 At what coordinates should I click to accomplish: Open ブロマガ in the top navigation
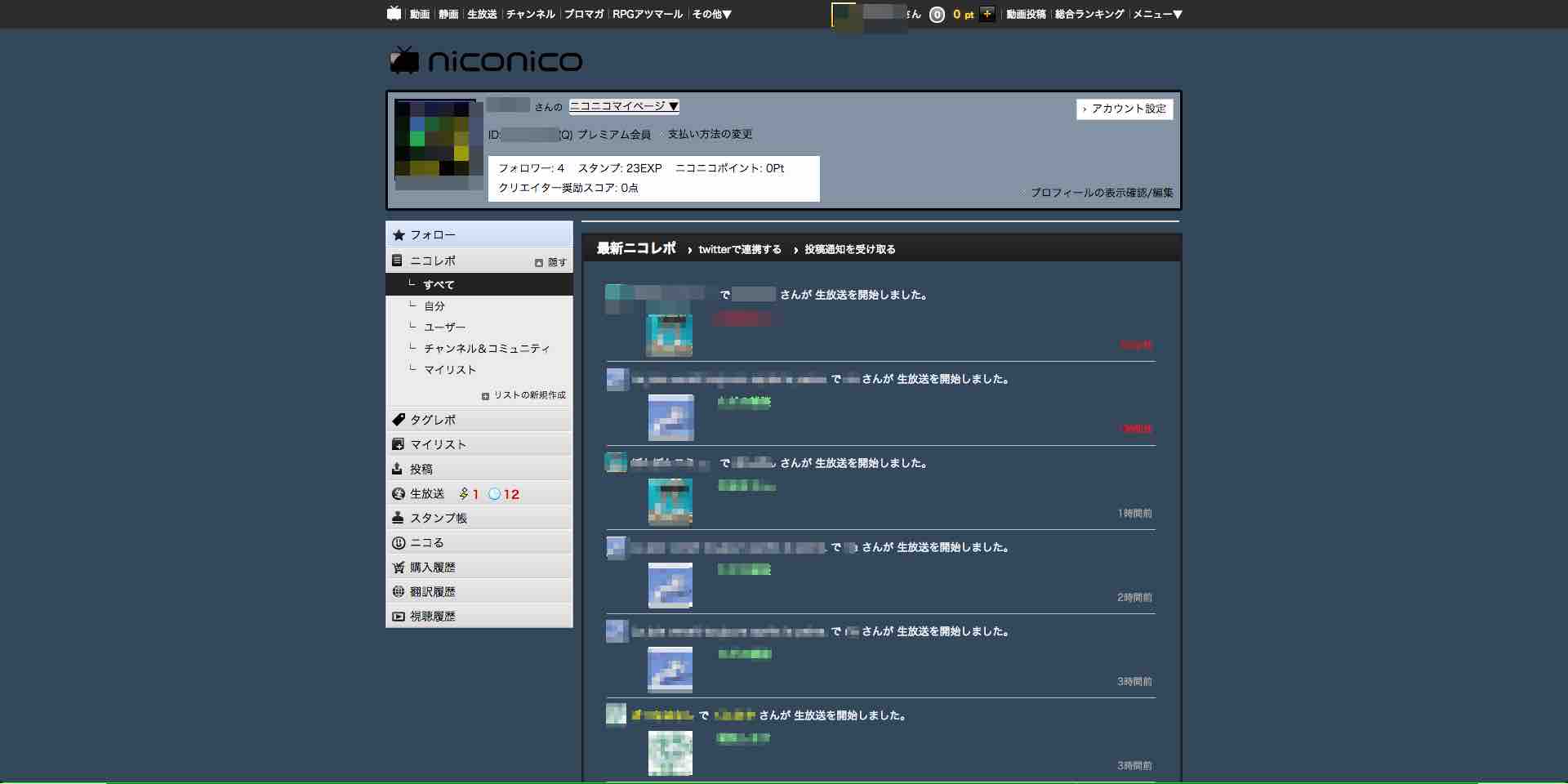click(x=584, y=14)
